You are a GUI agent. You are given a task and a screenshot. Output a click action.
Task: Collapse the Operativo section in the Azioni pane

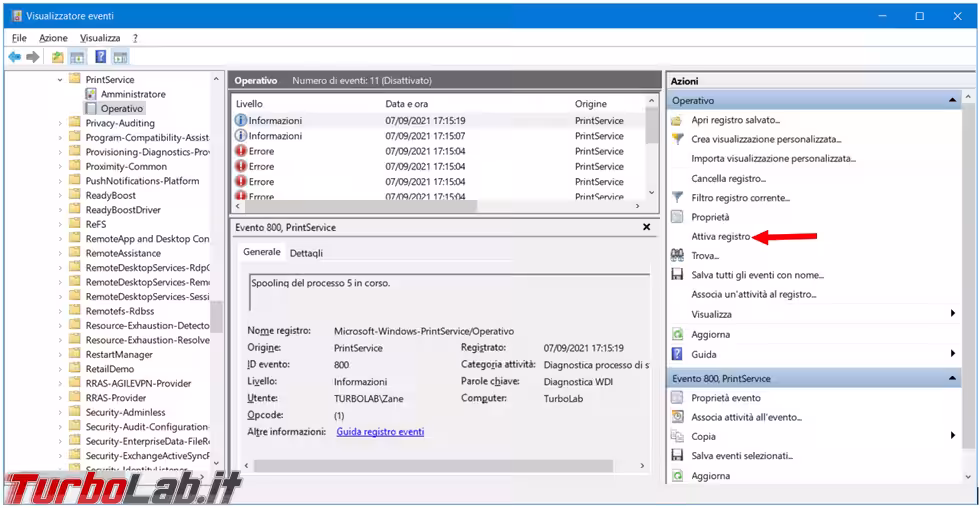click(x=952, y=101)
